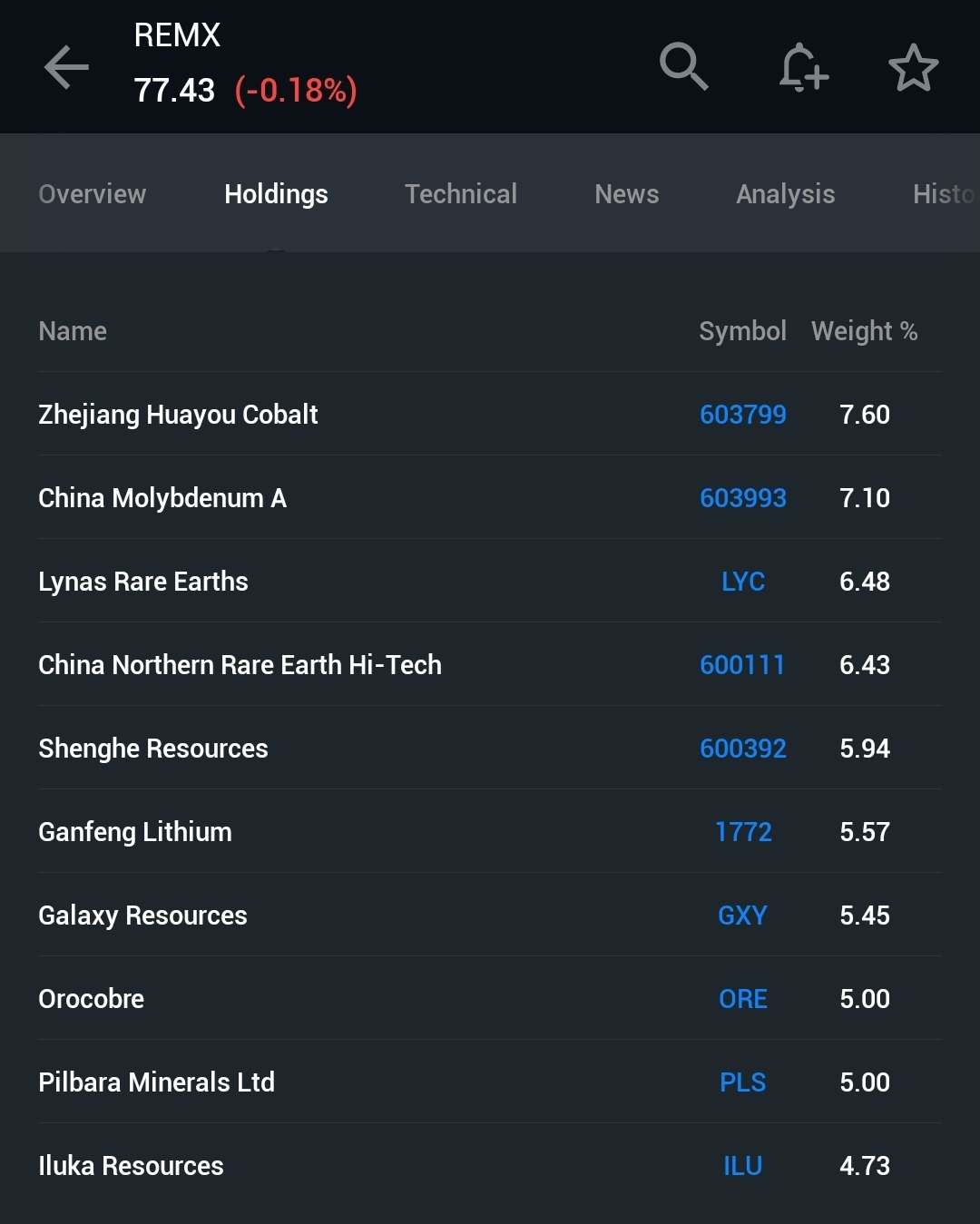Select the Holdings tab
This screenshot has height=1224, width=980.
coord(276,194)
